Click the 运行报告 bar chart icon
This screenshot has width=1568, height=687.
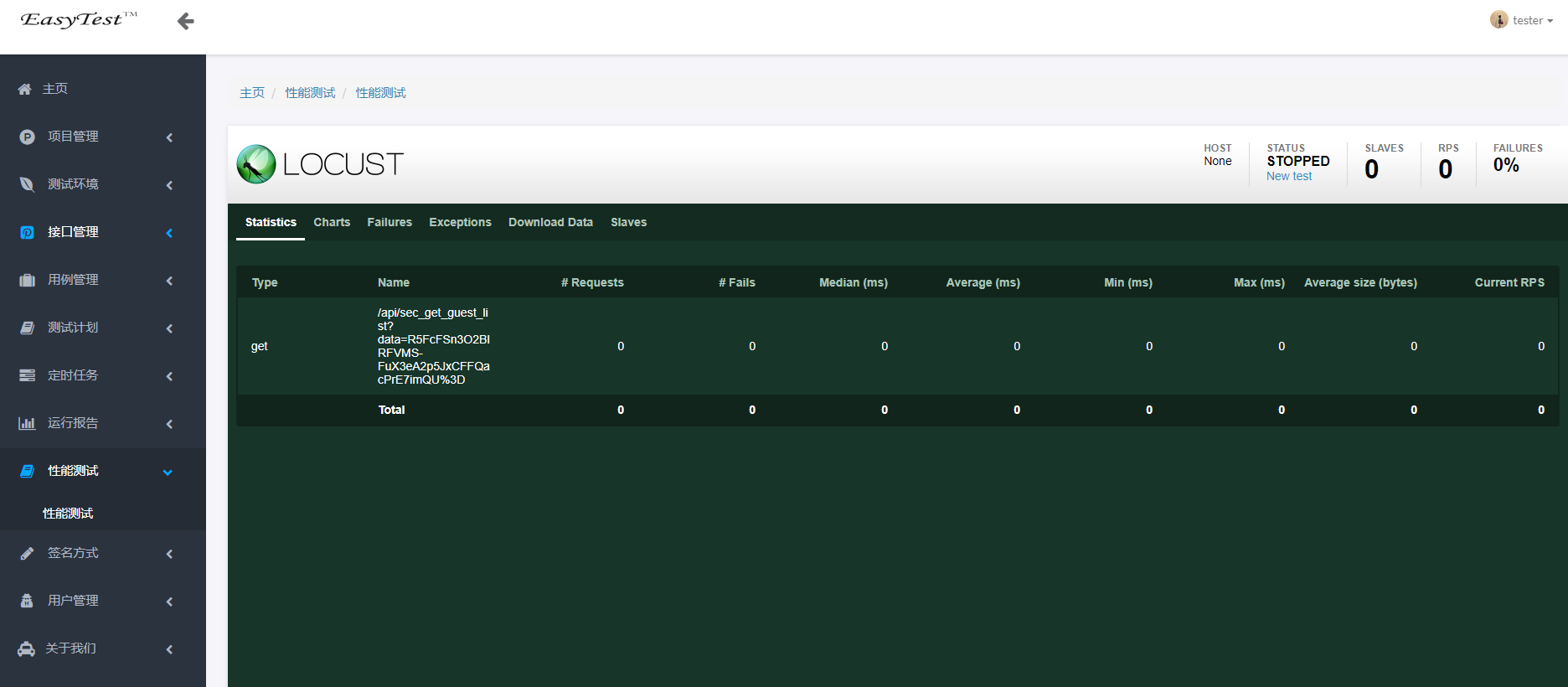pyautogui.click(x=28, y=423)
